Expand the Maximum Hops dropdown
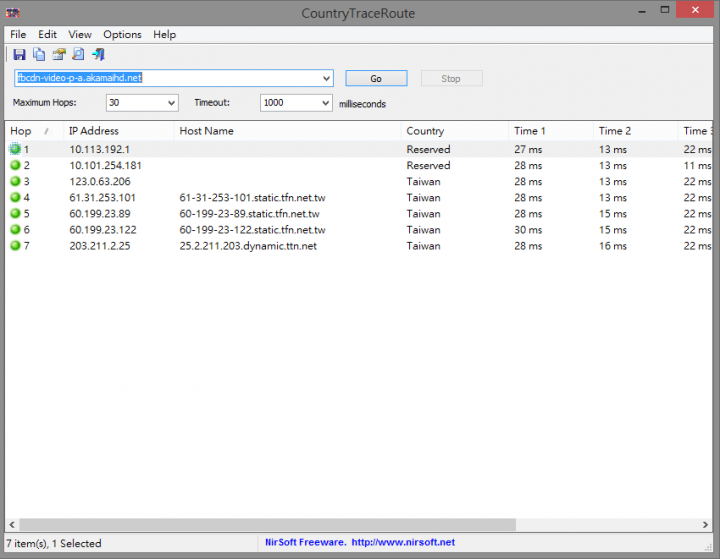Viewport: 720px width, 559px height. (171, 103)
